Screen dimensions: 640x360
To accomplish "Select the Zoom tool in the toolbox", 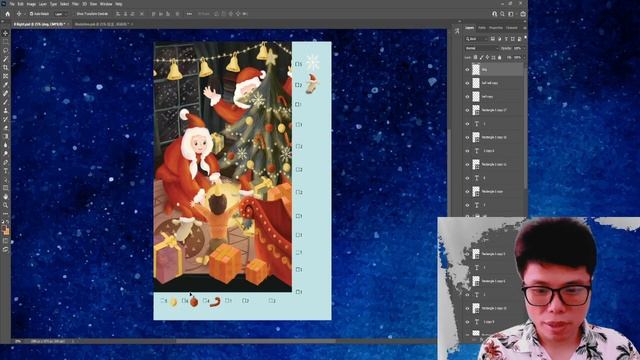I will 5,205.
